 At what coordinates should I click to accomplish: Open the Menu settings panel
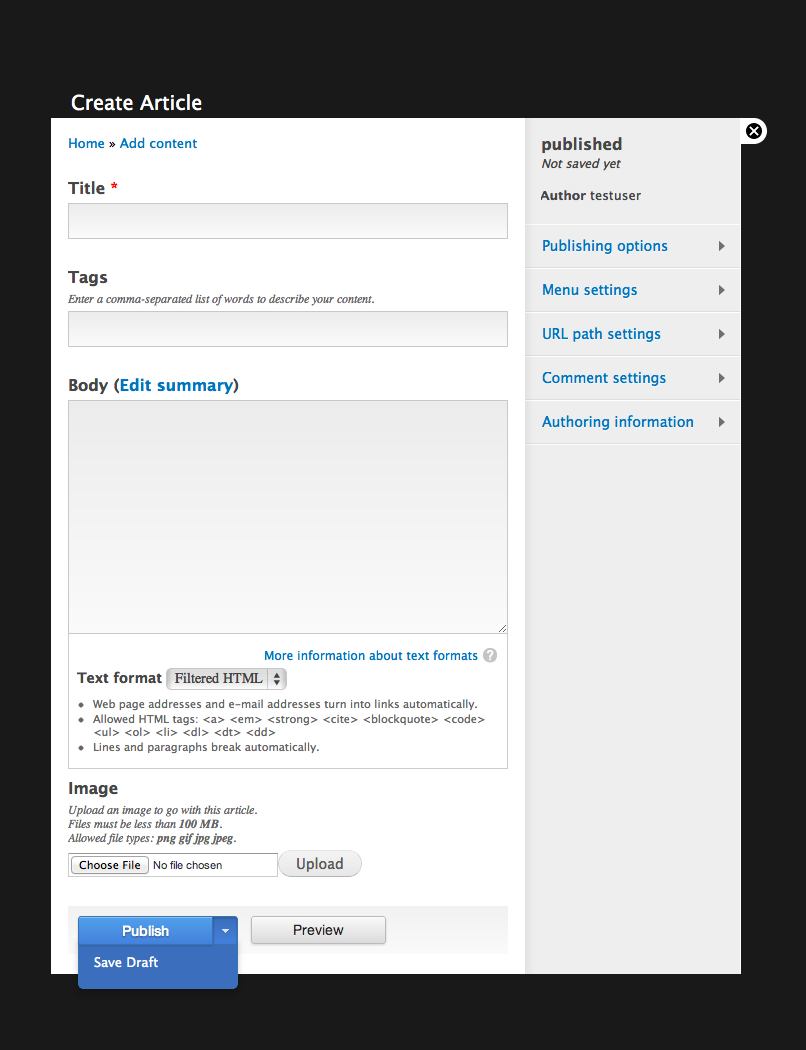pos(588,289)
